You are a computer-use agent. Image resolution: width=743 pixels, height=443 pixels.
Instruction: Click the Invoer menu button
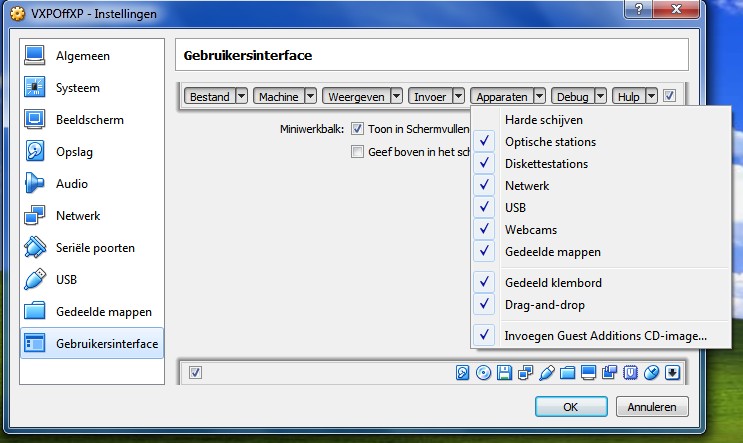point(430,96)
